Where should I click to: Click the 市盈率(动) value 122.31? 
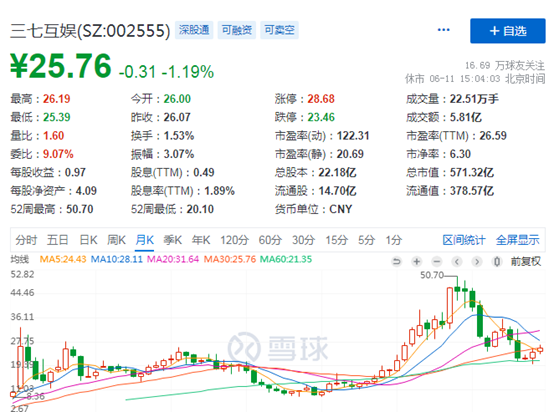pyautogui.click(x=353, y=136)
